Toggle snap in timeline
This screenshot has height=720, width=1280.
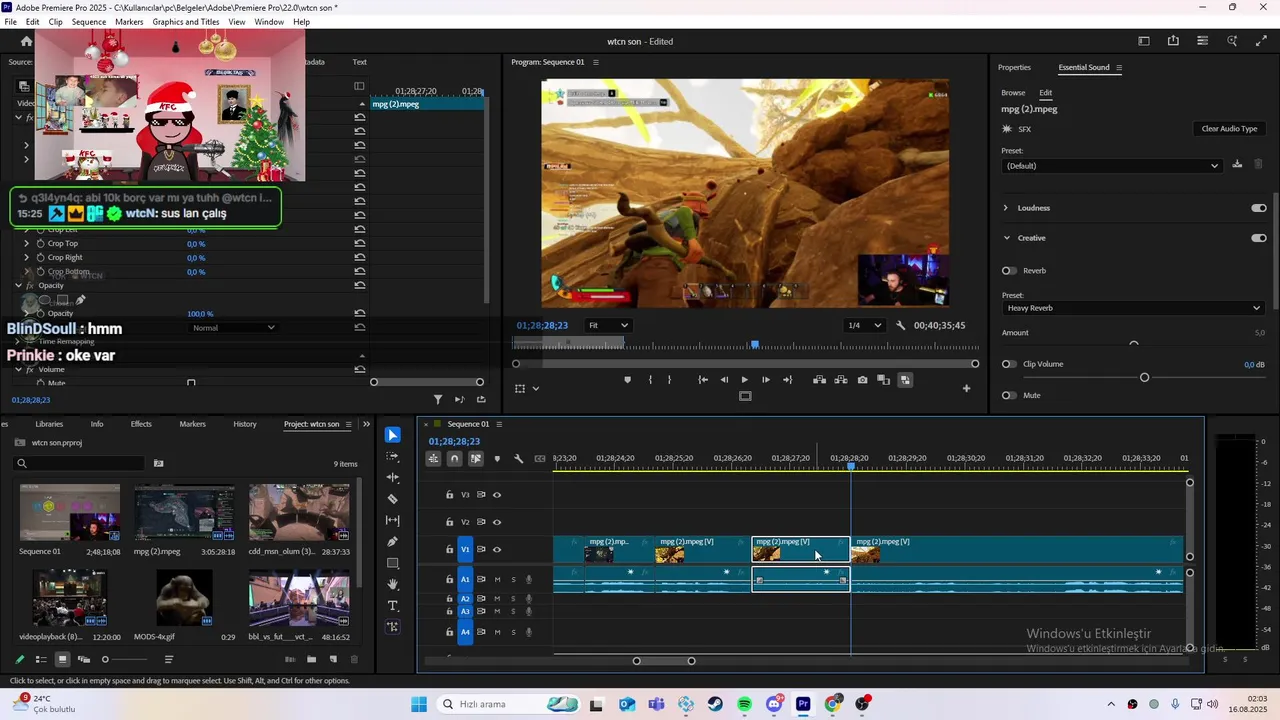454,459
